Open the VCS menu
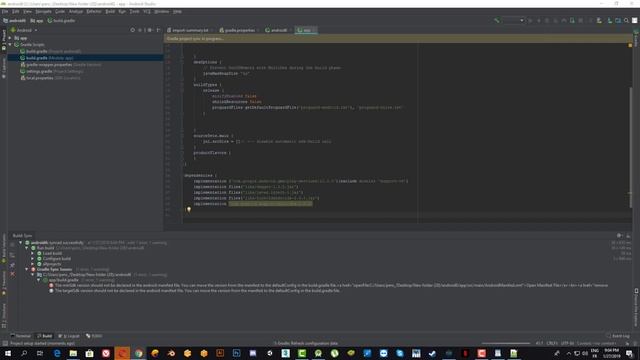This screenshot has height=360, width=640. point(147,11)
